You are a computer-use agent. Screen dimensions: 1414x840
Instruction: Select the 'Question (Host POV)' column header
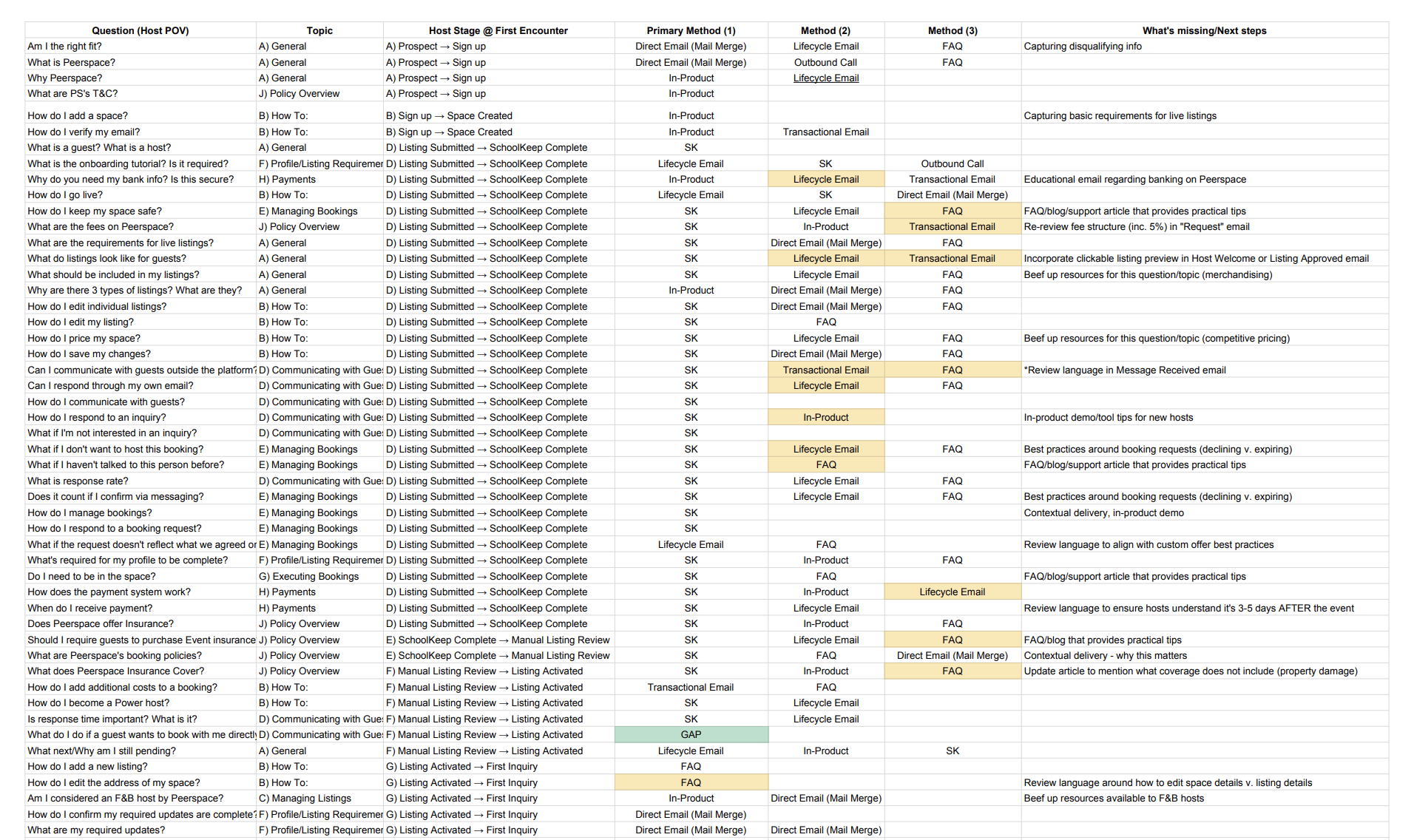[x=141, y=30]
